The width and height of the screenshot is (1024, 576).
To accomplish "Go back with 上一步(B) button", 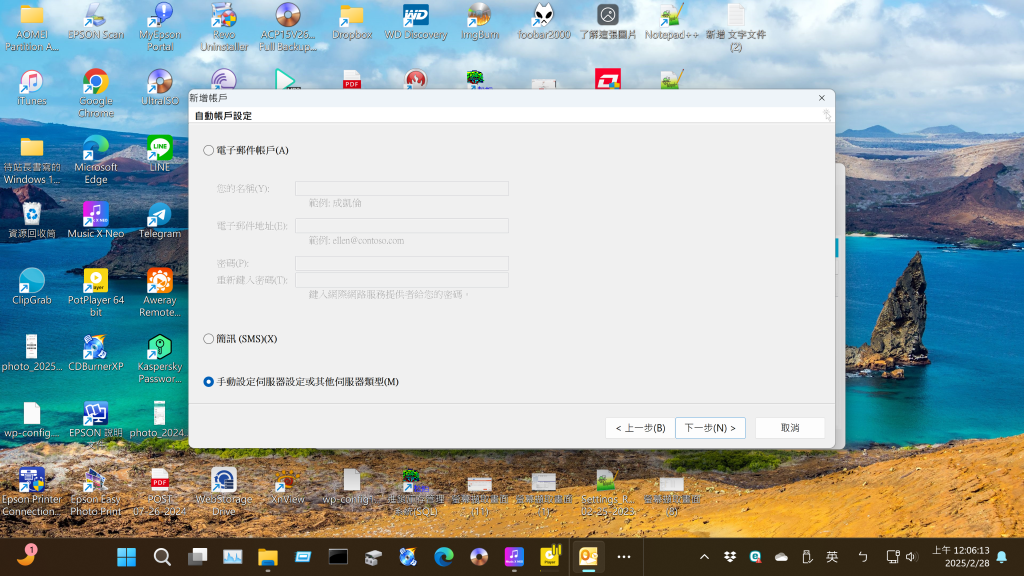I will click(x=640, y=428).
